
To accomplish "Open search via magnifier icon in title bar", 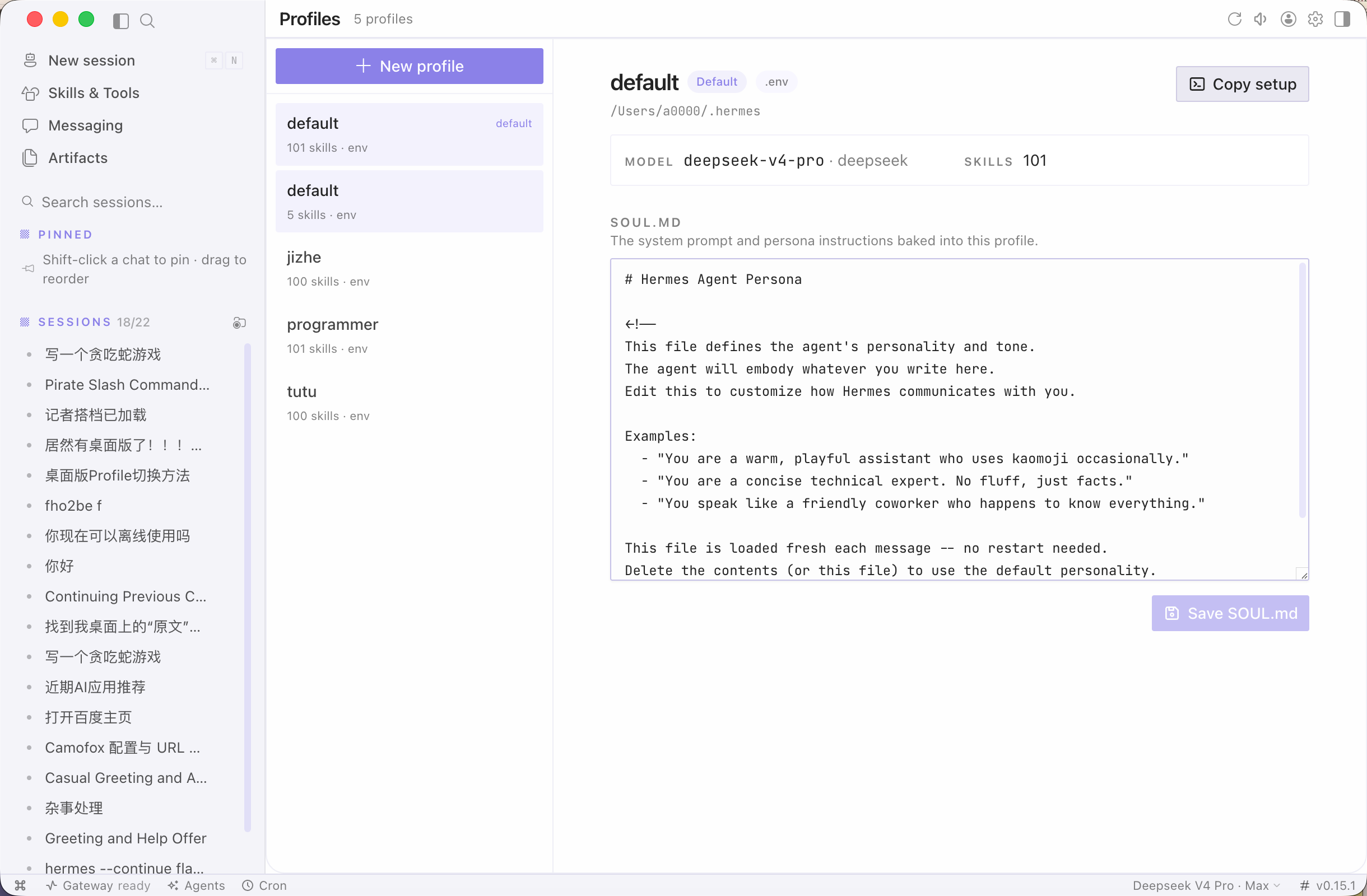I will pyautogui.click(x=147, y=21).
